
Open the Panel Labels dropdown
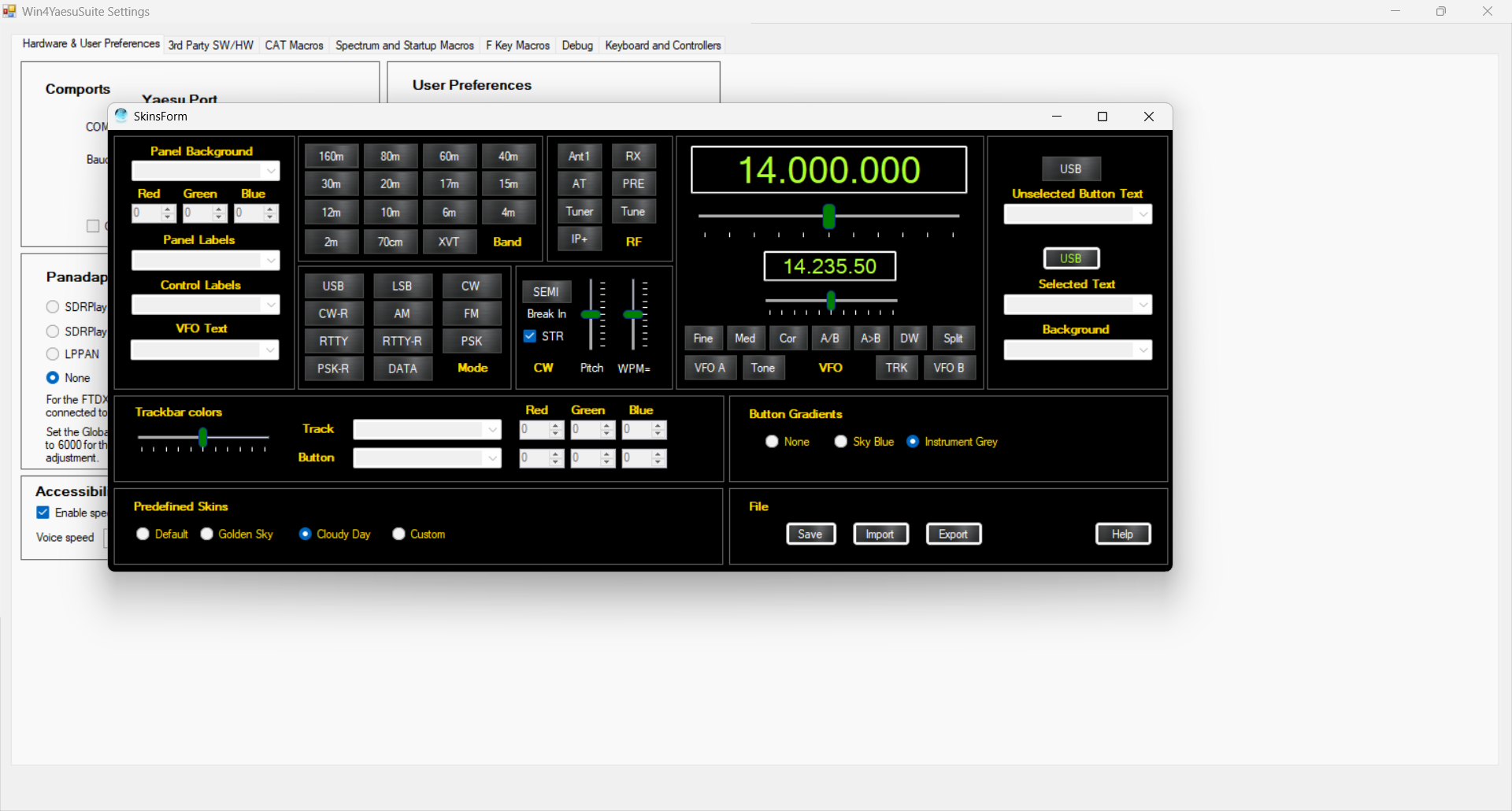click(x=206, y=260)
